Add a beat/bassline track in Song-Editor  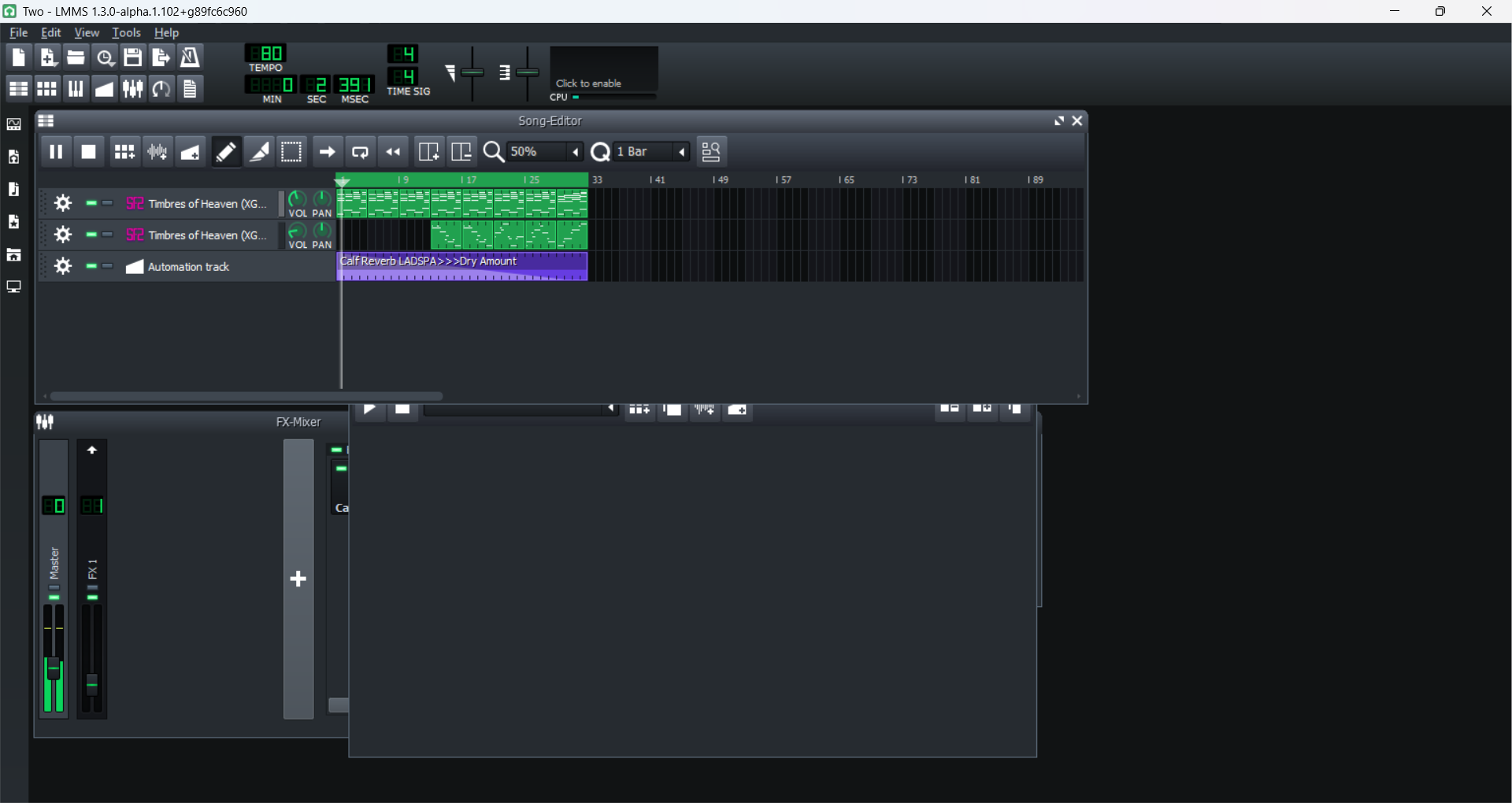pyautogui.click(x=124, y=152)
